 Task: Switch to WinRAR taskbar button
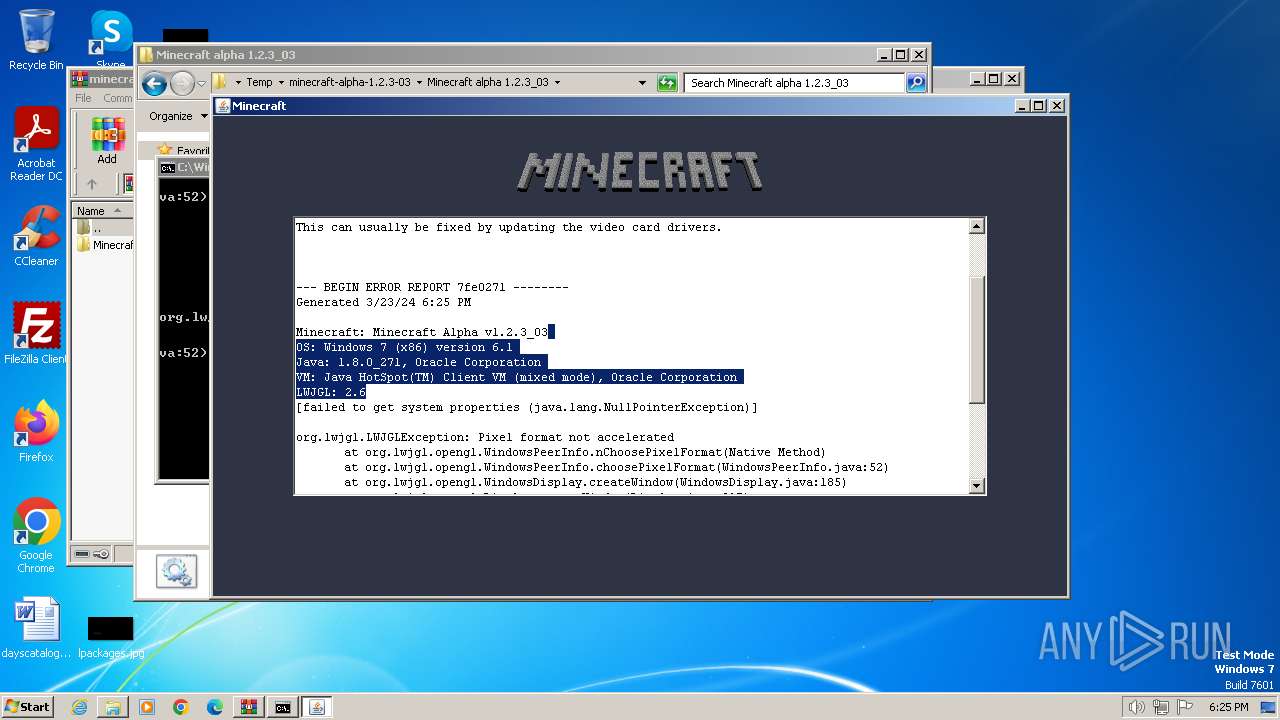249,707
